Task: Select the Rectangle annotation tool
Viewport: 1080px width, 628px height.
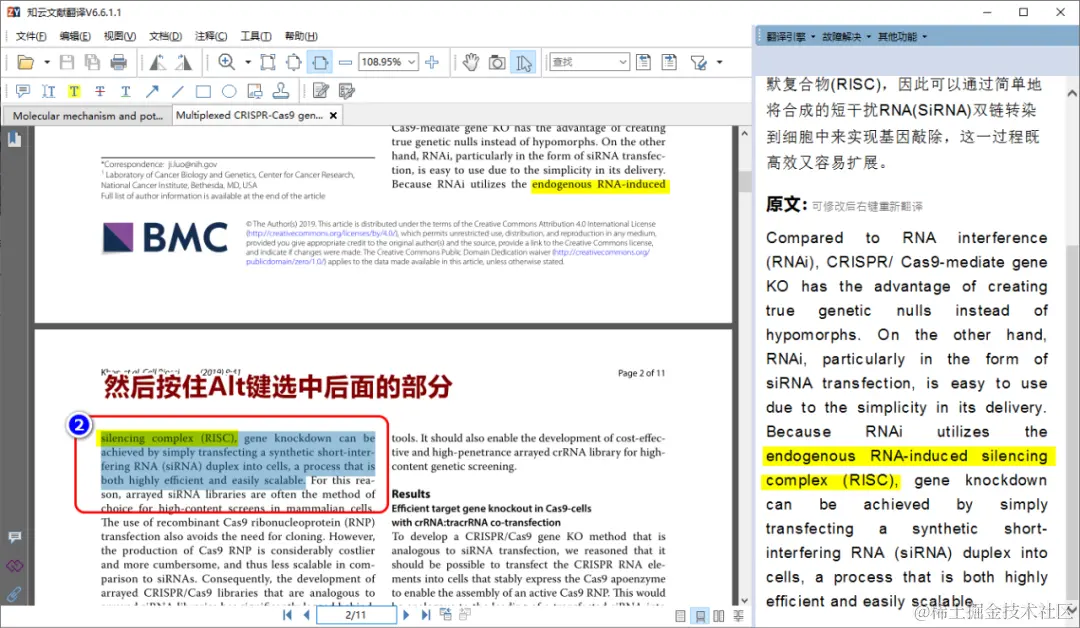Action: point(204,90)
